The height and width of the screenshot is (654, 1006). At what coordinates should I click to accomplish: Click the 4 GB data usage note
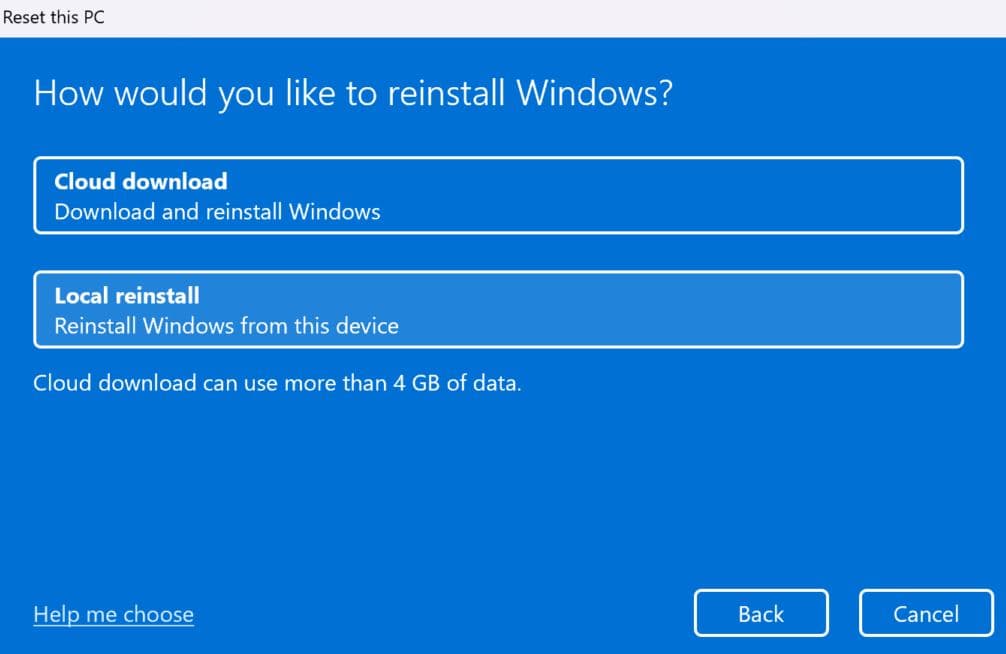click(x=277, y=383)
